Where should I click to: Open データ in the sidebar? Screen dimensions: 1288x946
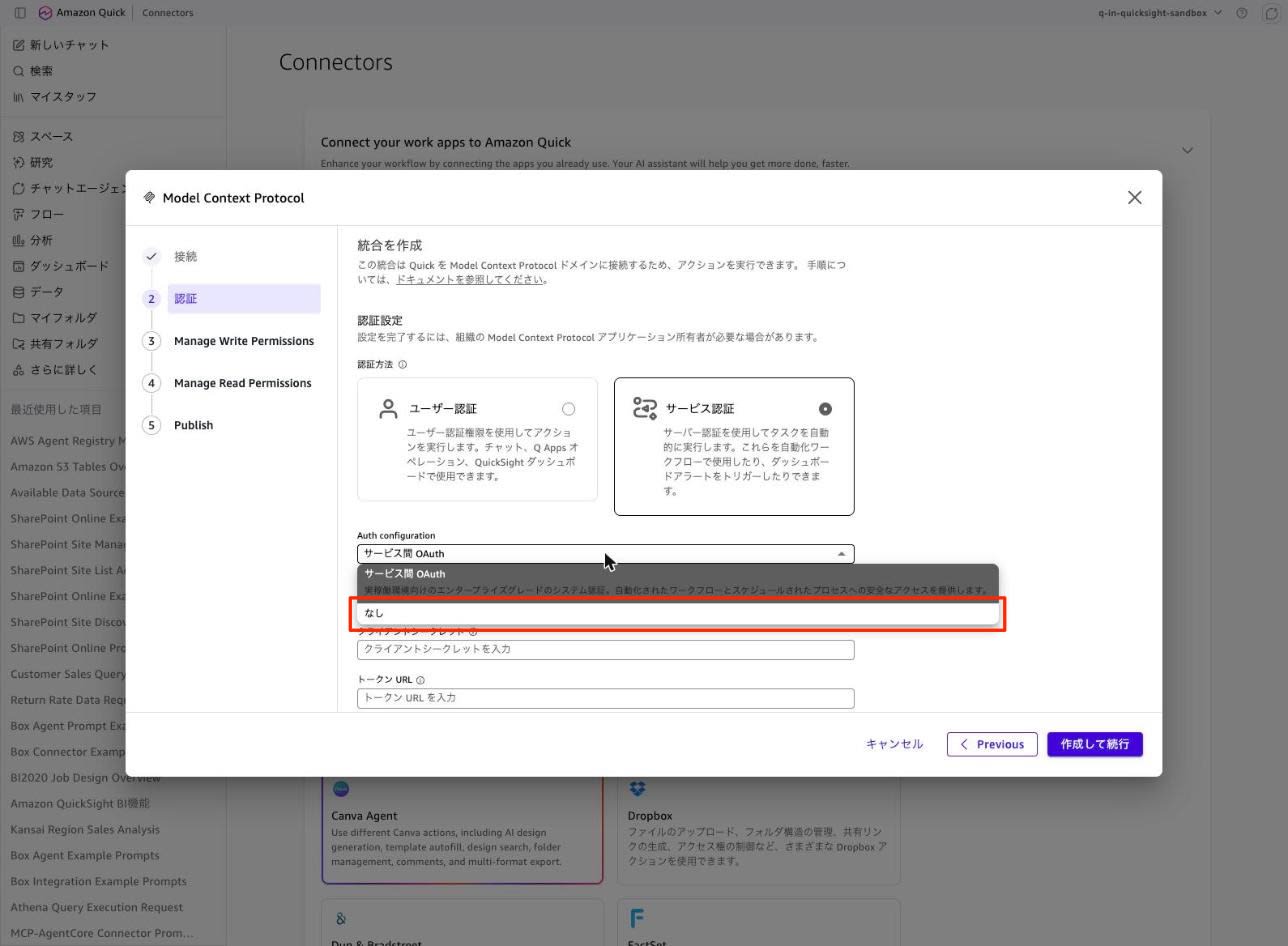[x=46, y=292]
